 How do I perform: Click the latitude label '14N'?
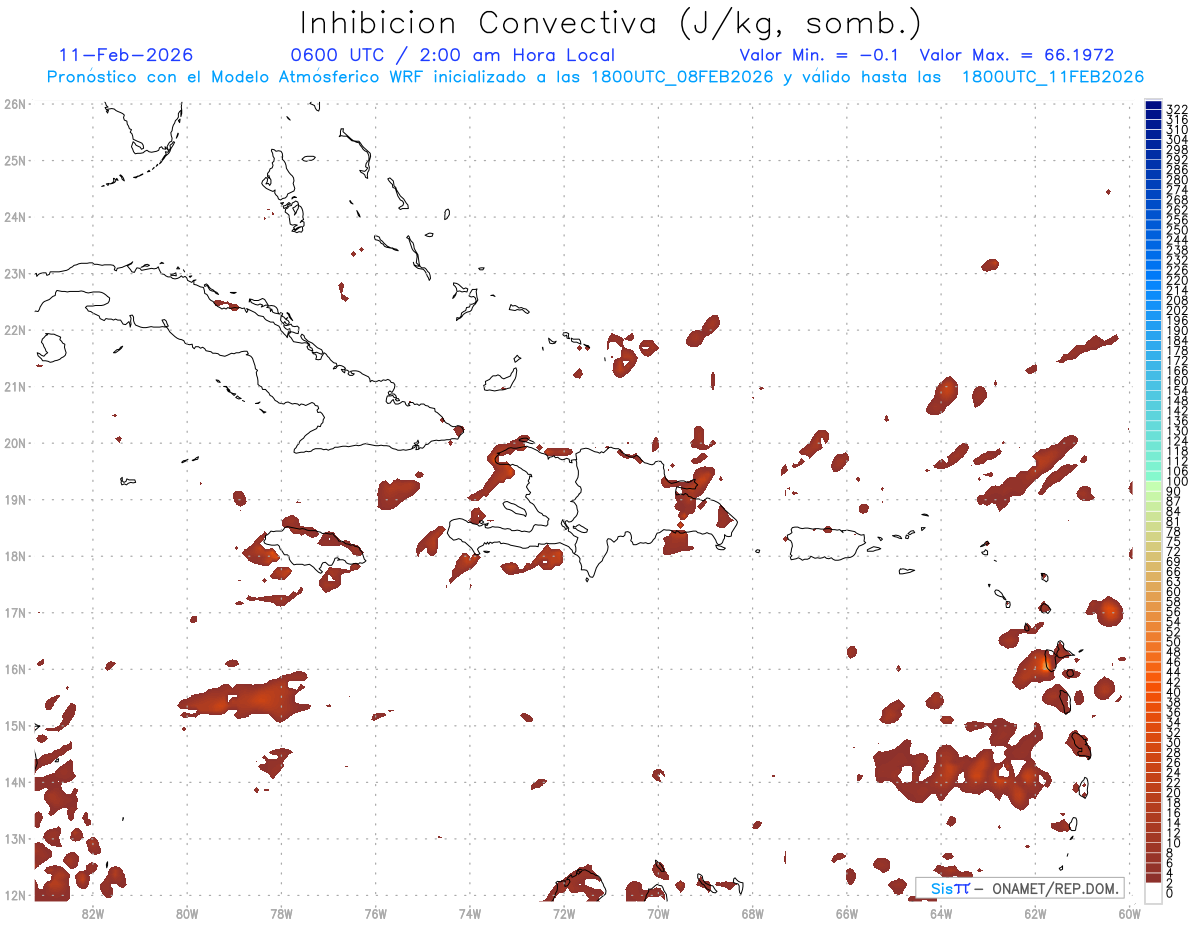15,781
